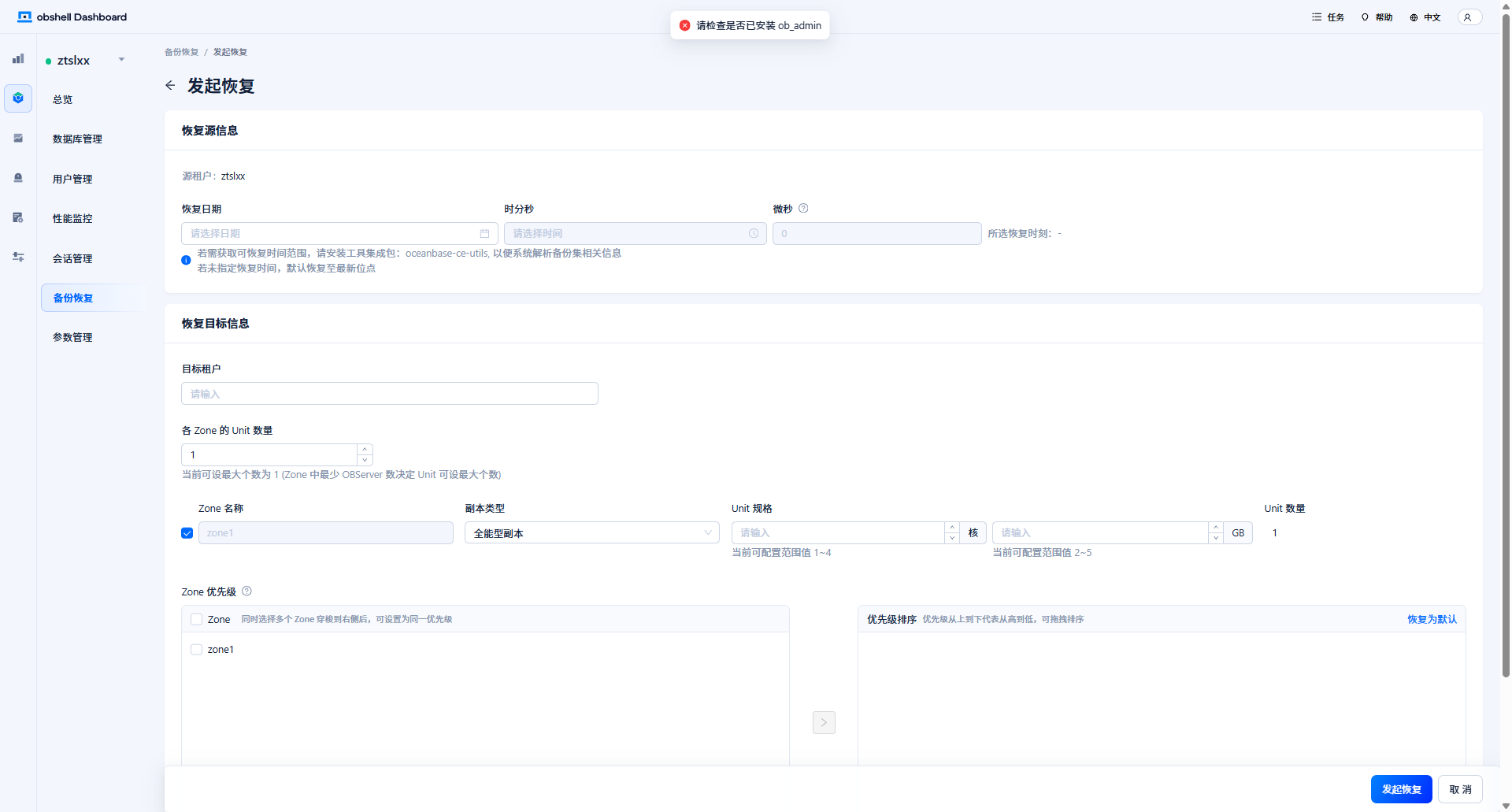Uncheck the checkbox beside zone1 name field

click(x=187, y=533)
